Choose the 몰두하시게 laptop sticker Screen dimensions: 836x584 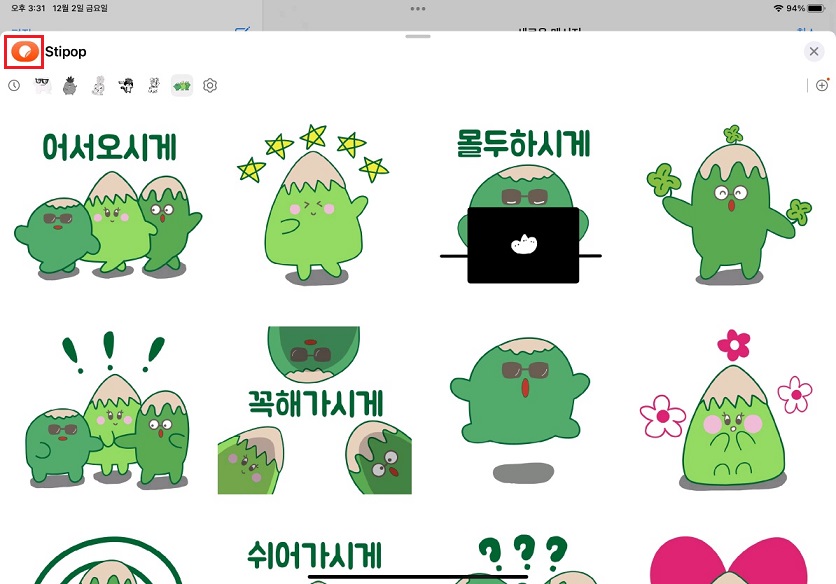pyautogui.click(x=522, y=206)
